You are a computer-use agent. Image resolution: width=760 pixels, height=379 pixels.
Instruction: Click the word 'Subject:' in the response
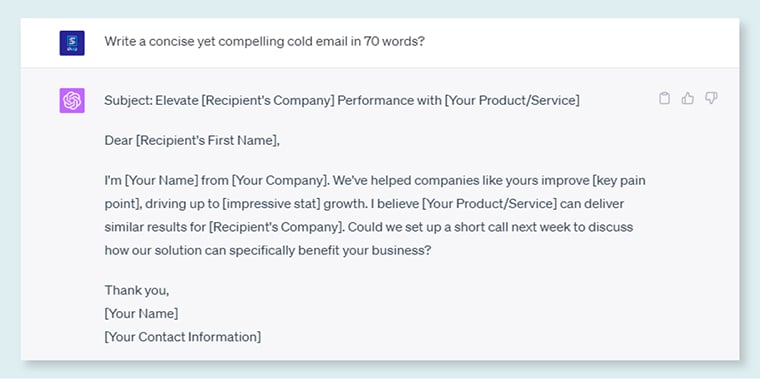(128, 101)
